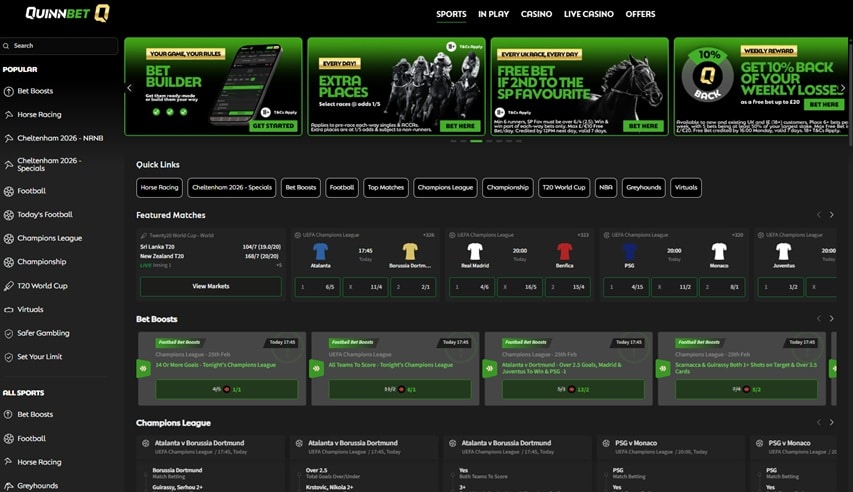The image size is (853, 492).
Task: Click the T20 World Cup cricket icon
Action: tap(9, 286)
